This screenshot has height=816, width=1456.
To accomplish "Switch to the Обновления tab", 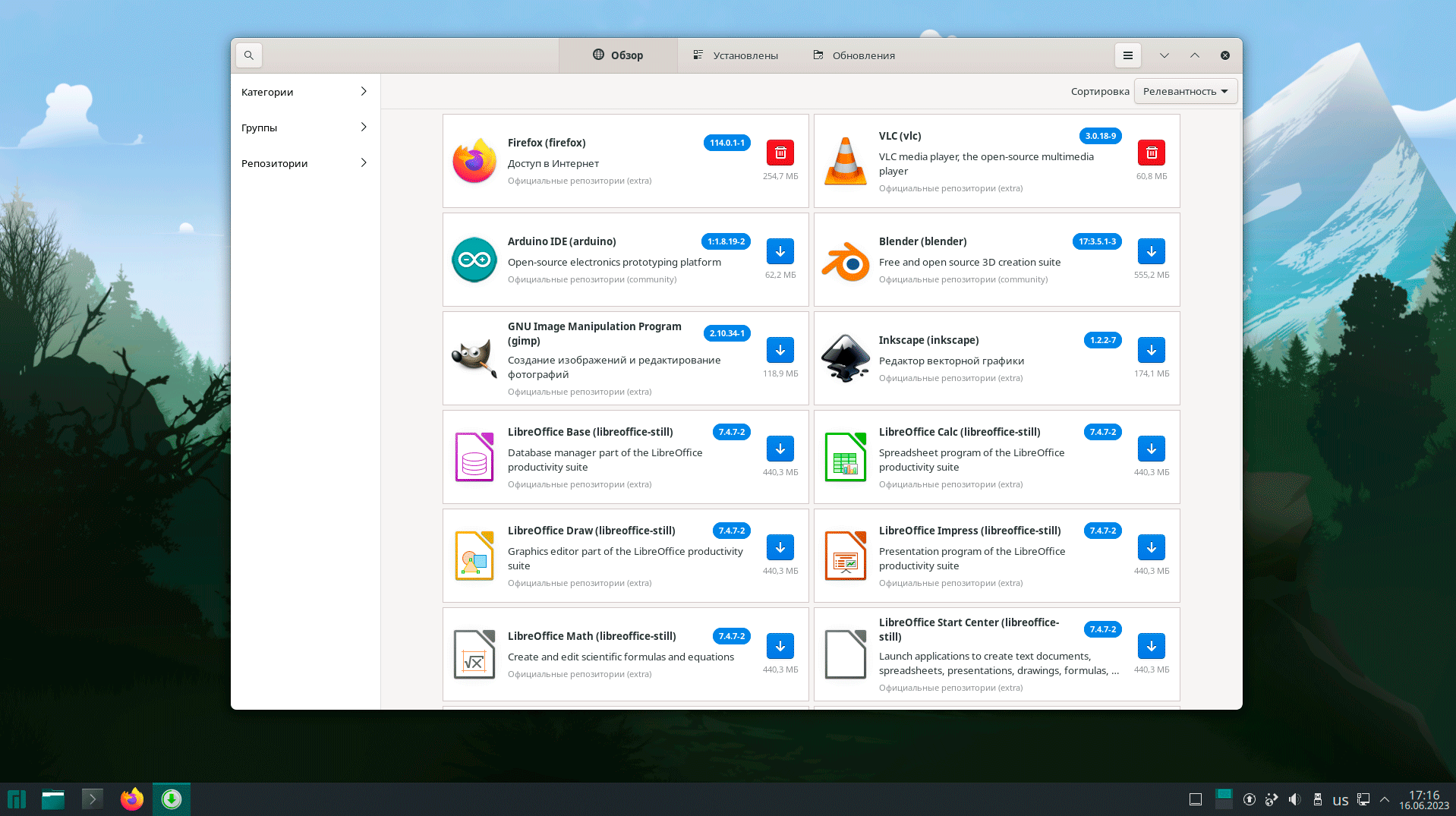I will (x=854, y=55).
